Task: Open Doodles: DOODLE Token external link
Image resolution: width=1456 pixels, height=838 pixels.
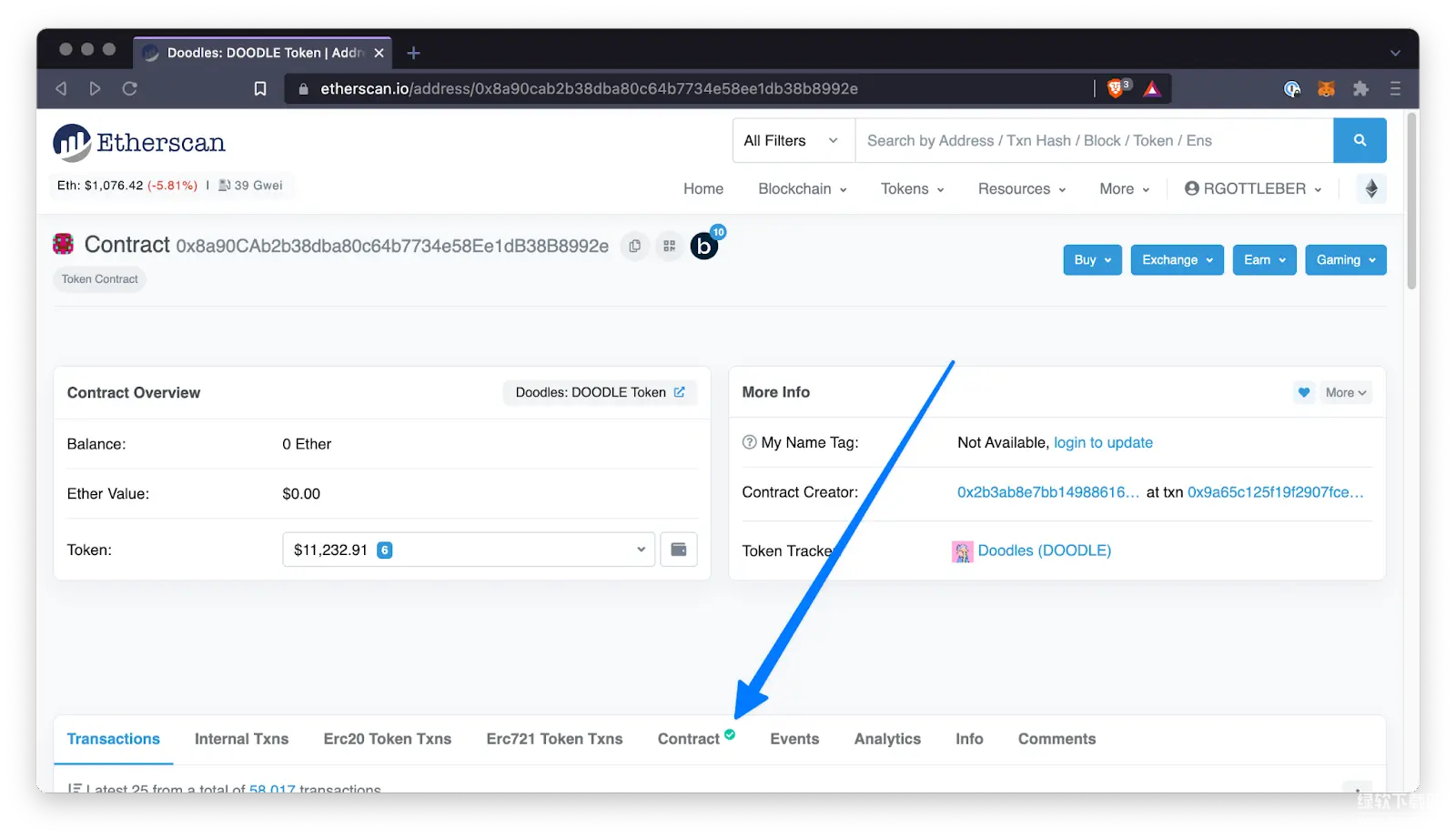Action: coord(600,392)
